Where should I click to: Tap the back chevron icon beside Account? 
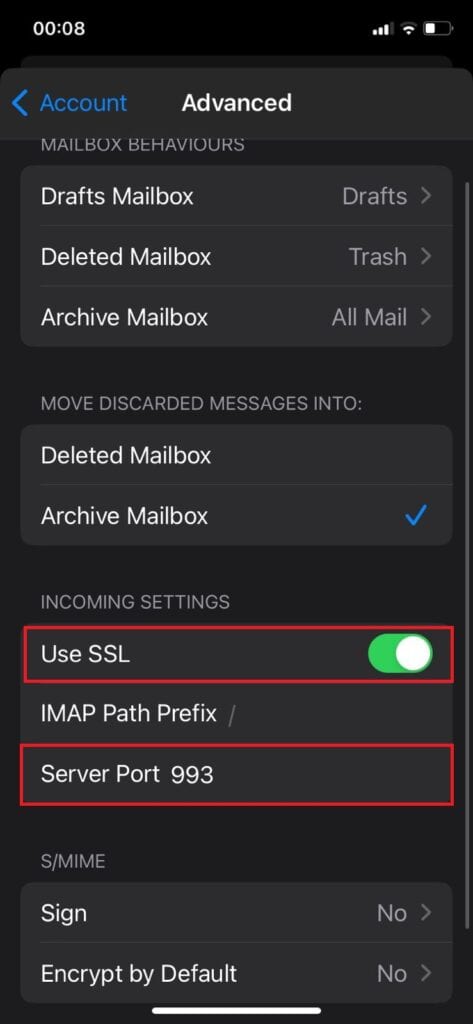coord(20,103)
